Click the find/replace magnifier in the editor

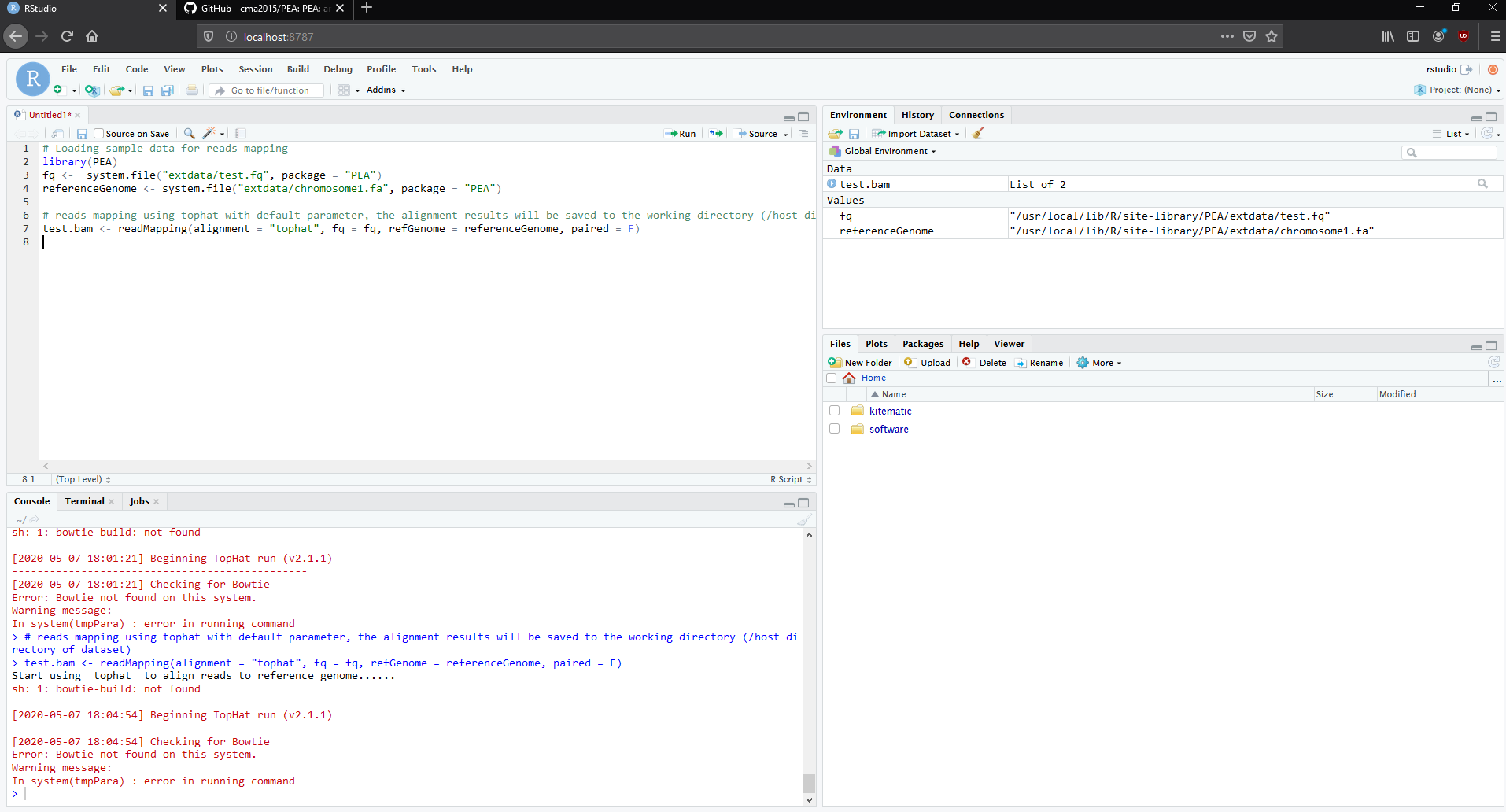[189, 134]
